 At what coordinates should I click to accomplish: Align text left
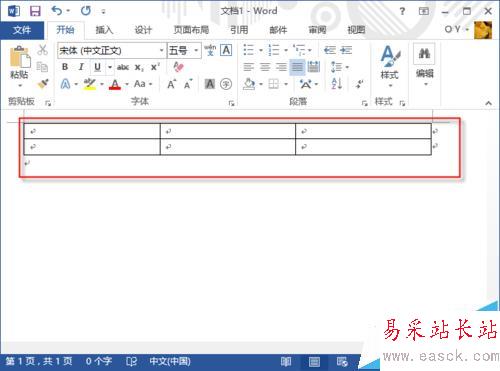(x=249, y=67)
